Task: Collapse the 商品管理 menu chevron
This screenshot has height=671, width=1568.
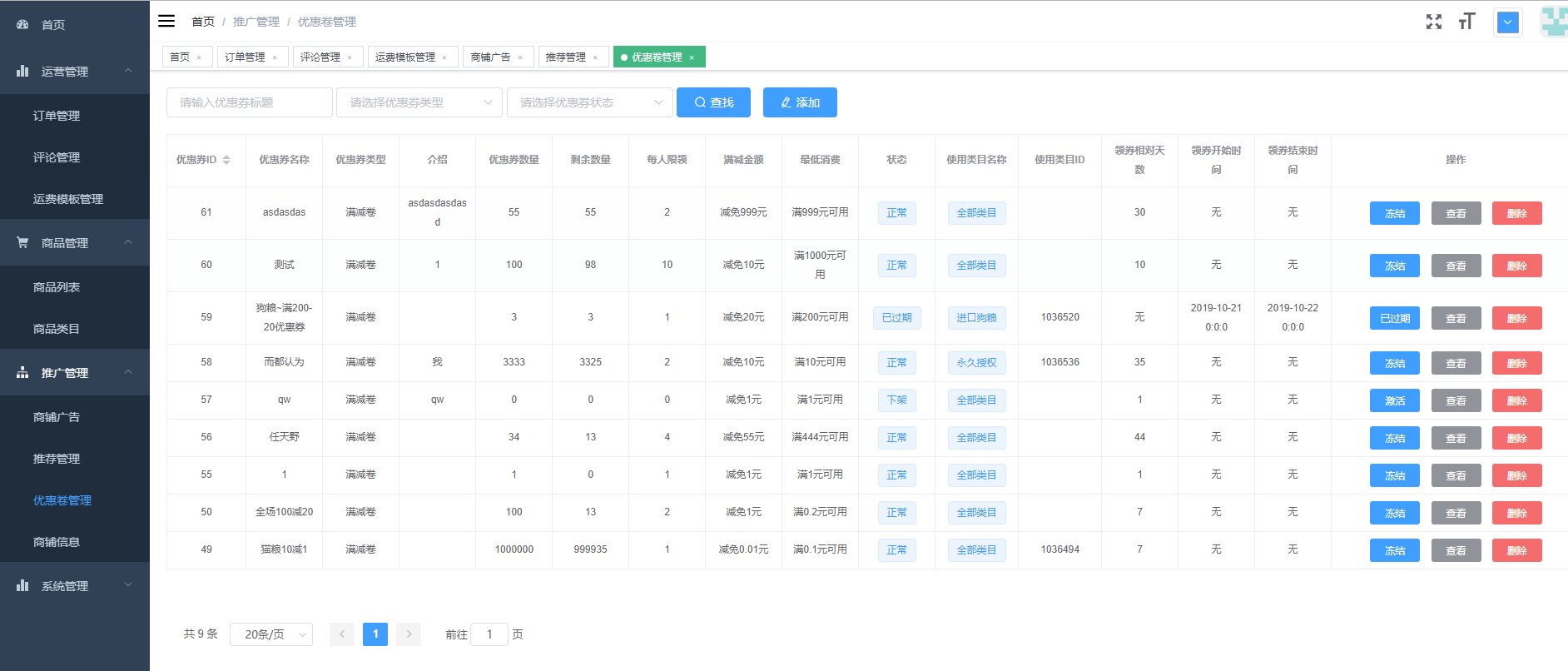Action: click(128, 242)
